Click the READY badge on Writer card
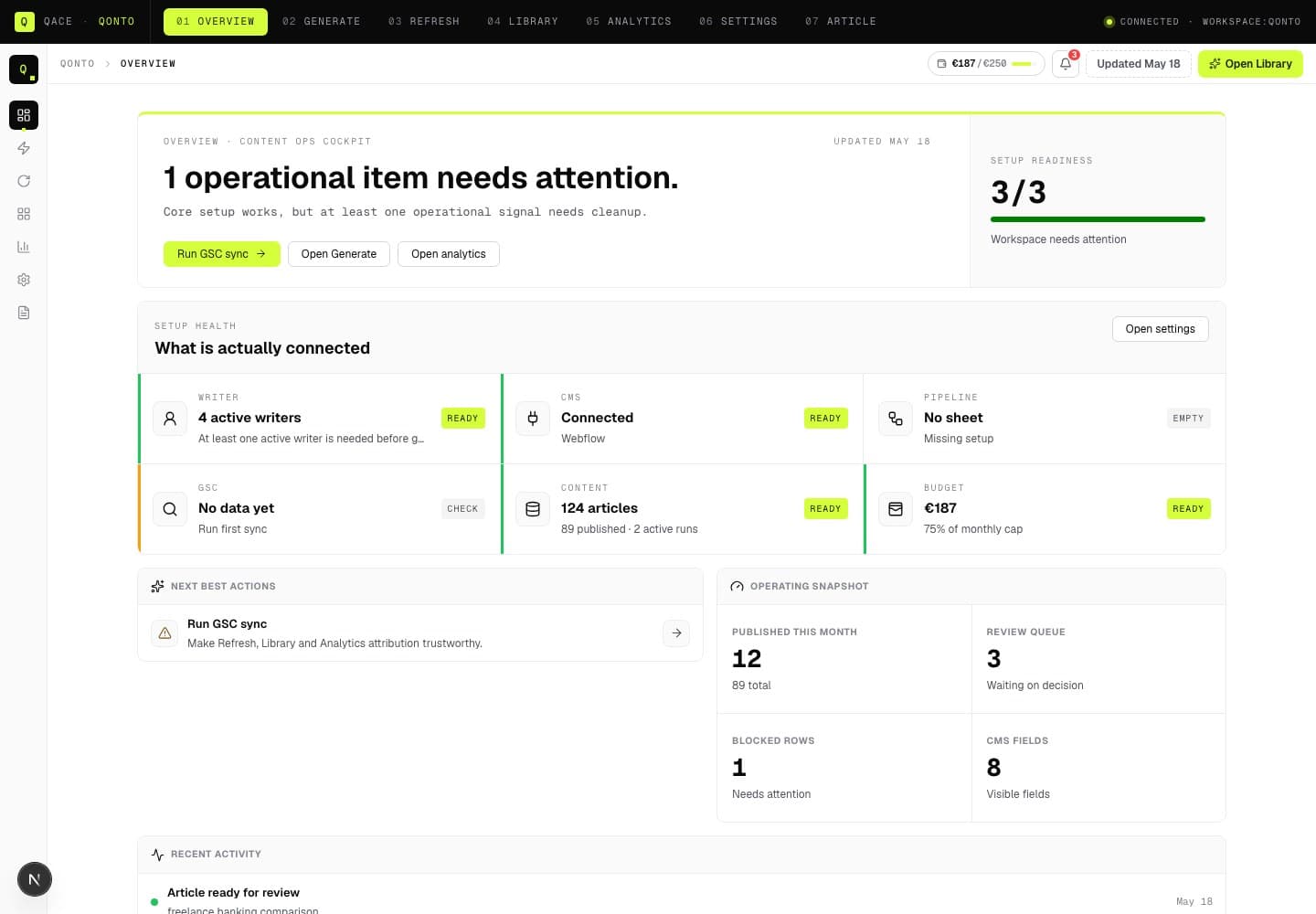The width and height of the screenshot is (1316, 914). click(x=462, y=419)
